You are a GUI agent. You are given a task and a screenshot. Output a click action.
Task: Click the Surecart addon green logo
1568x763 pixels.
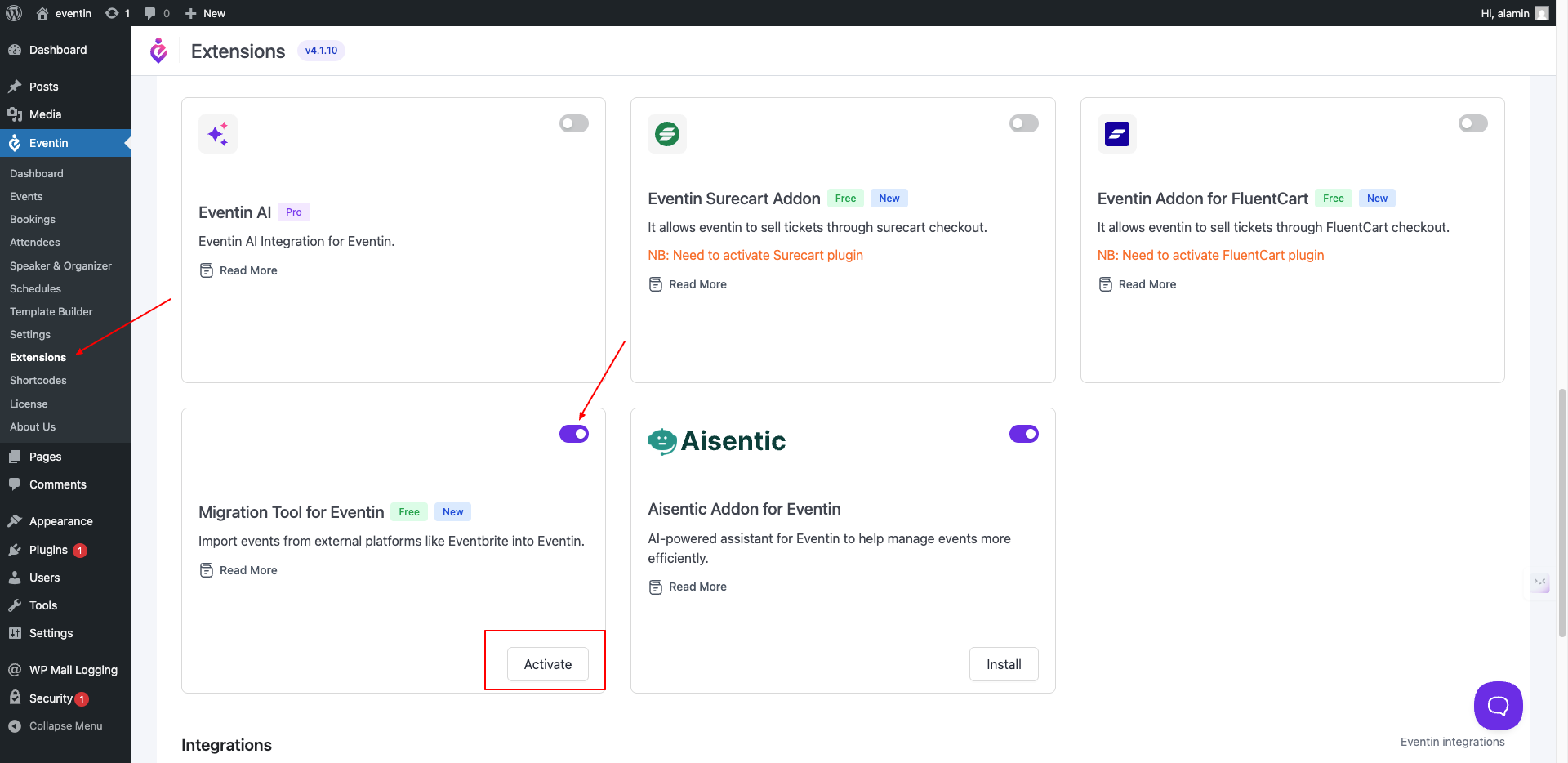click(x=667, y=134)
